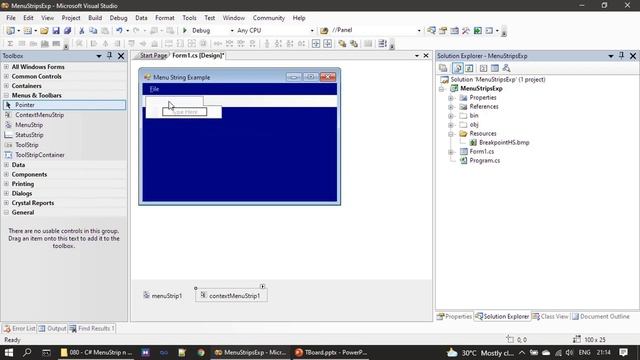This screenshot has height=360, width=640.
Task: Open the weather widget on the taskbar
Action: [x=480, y=353]
